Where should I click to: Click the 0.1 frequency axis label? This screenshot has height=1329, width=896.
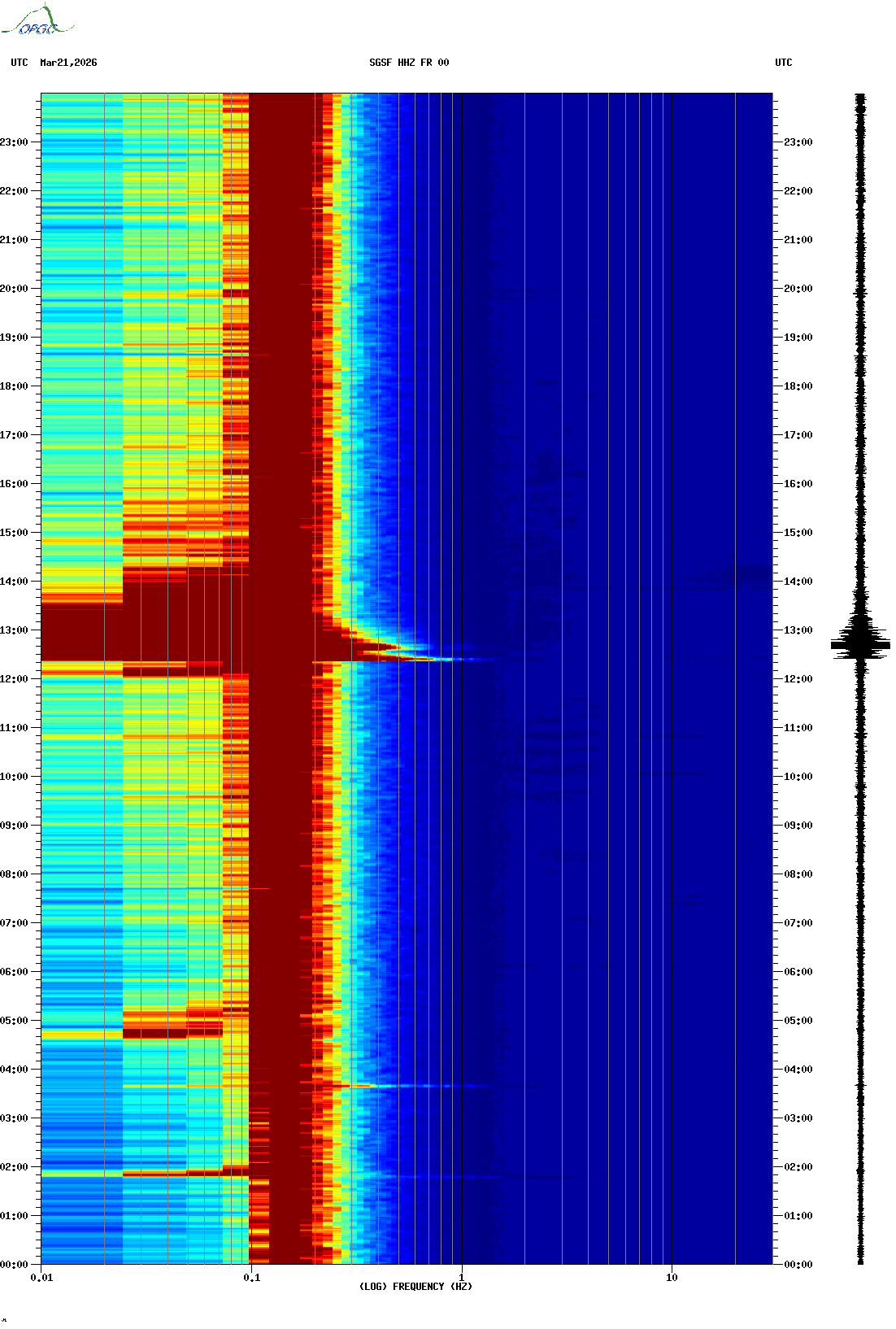click(x=252, y=1278)
